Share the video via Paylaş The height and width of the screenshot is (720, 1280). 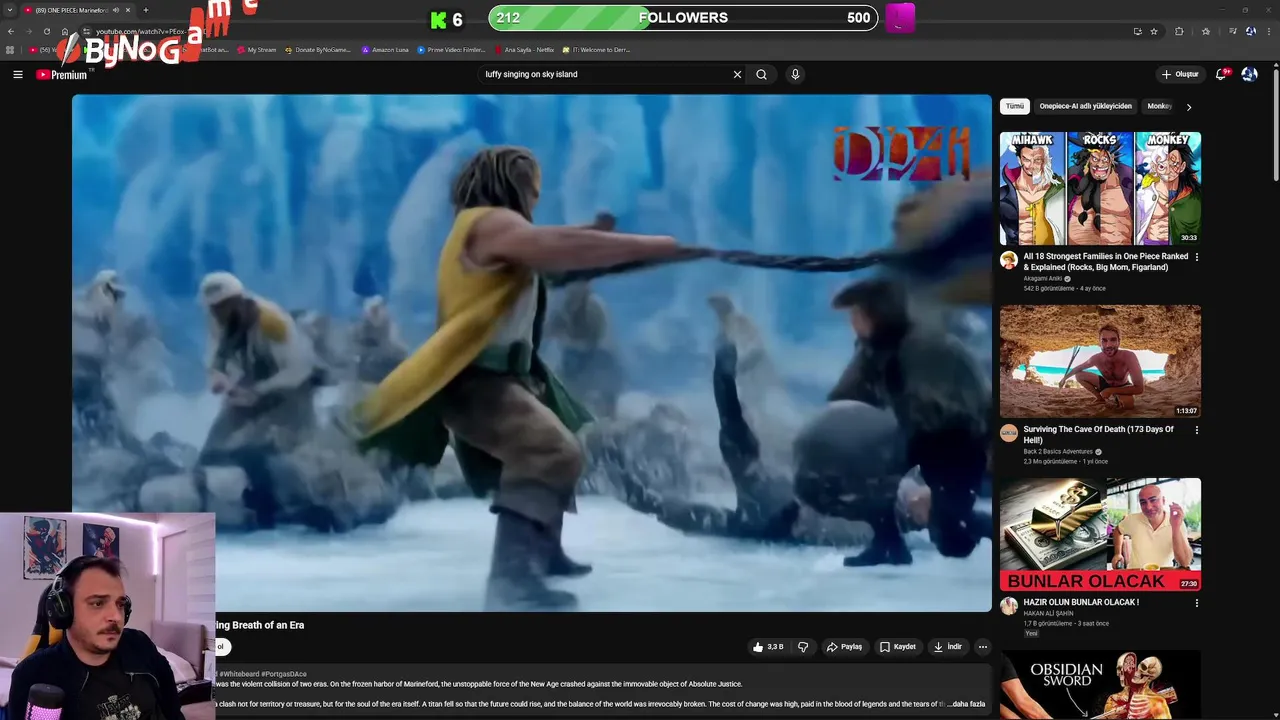[x=844, y=647]
